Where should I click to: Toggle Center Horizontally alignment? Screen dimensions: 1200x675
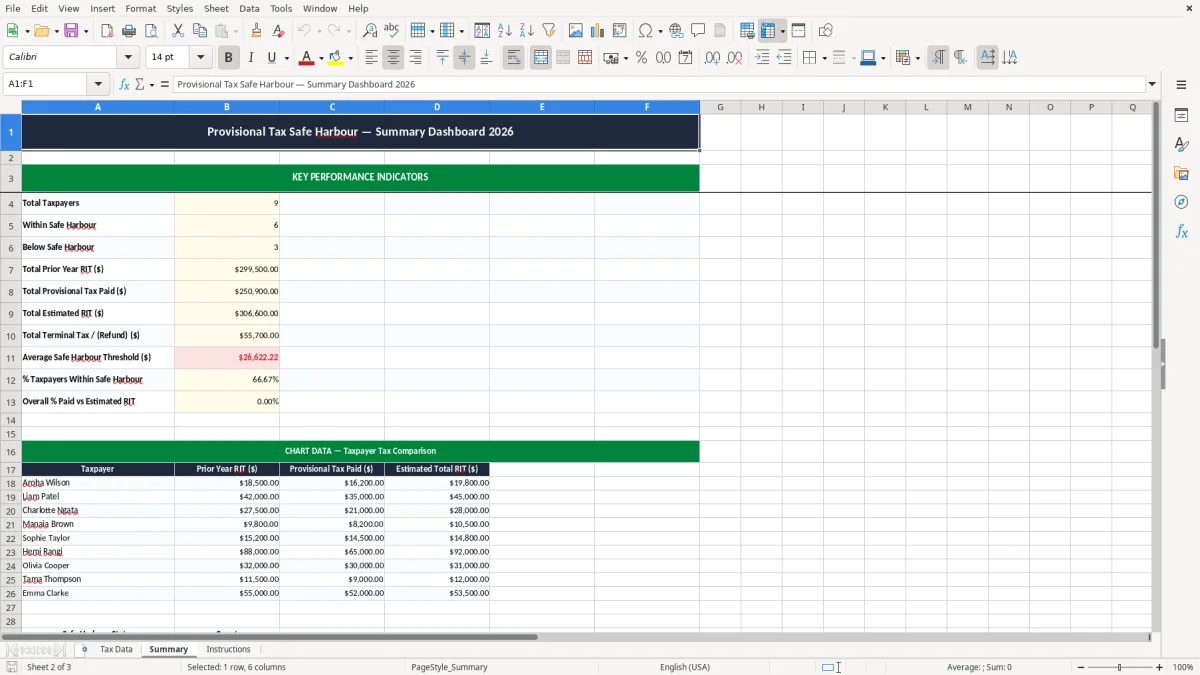pyautogui.click(x=394, y=58)
